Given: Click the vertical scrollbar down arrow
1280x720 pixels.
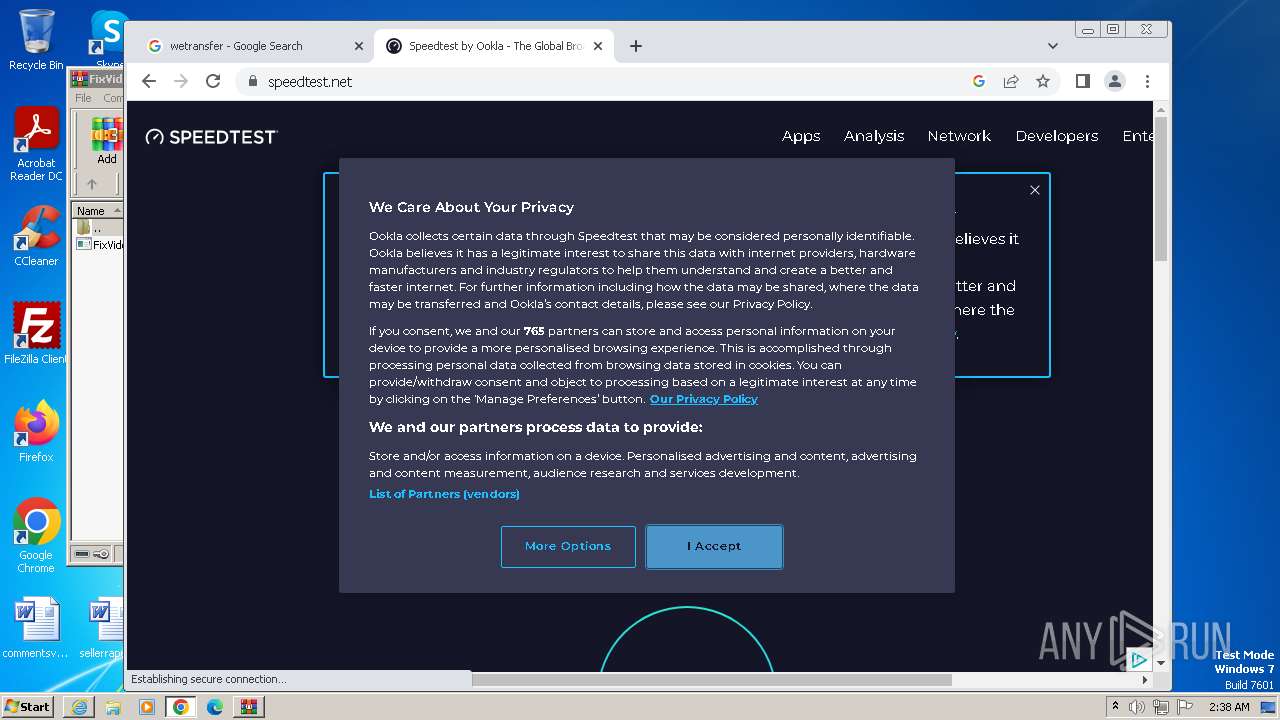Looking at the screenshot, I should coord(1161,663).
